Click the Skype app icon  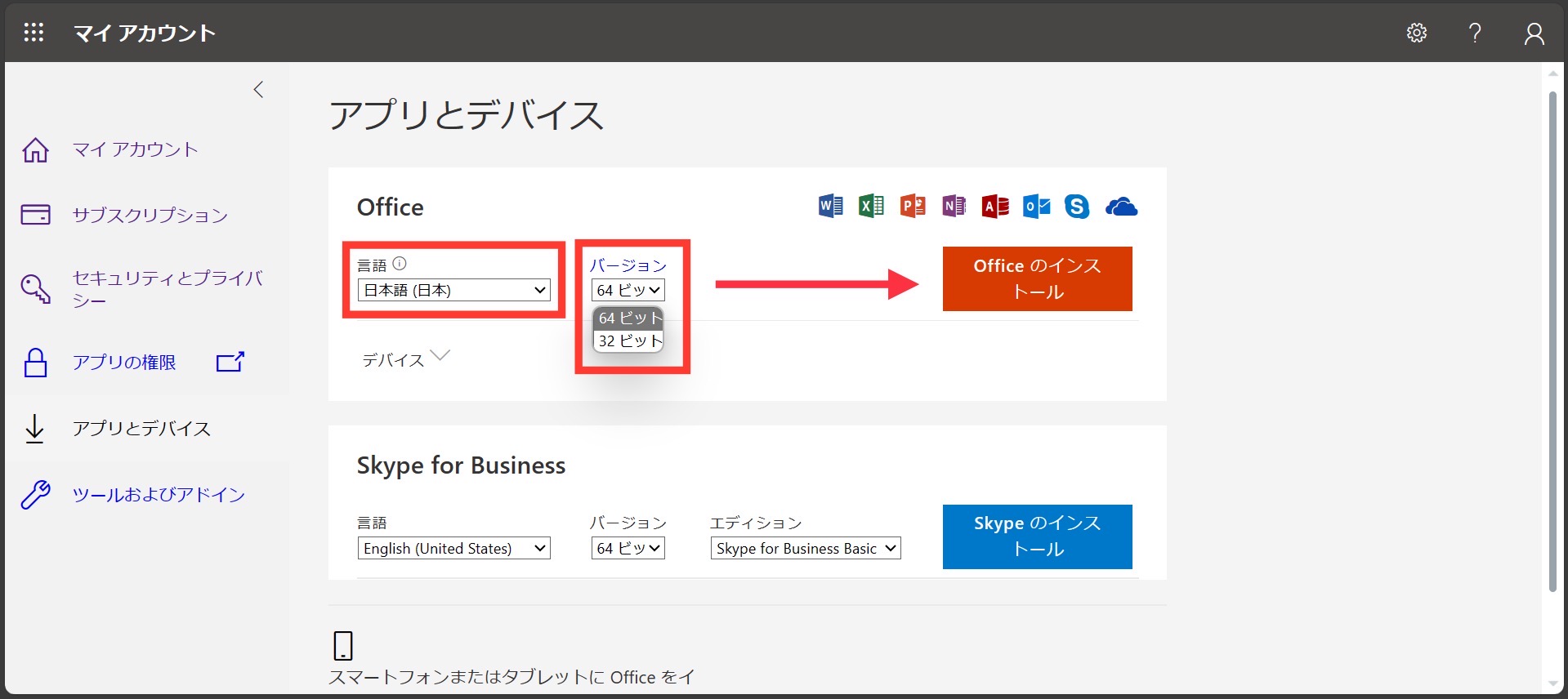(x=1077, y=207)
